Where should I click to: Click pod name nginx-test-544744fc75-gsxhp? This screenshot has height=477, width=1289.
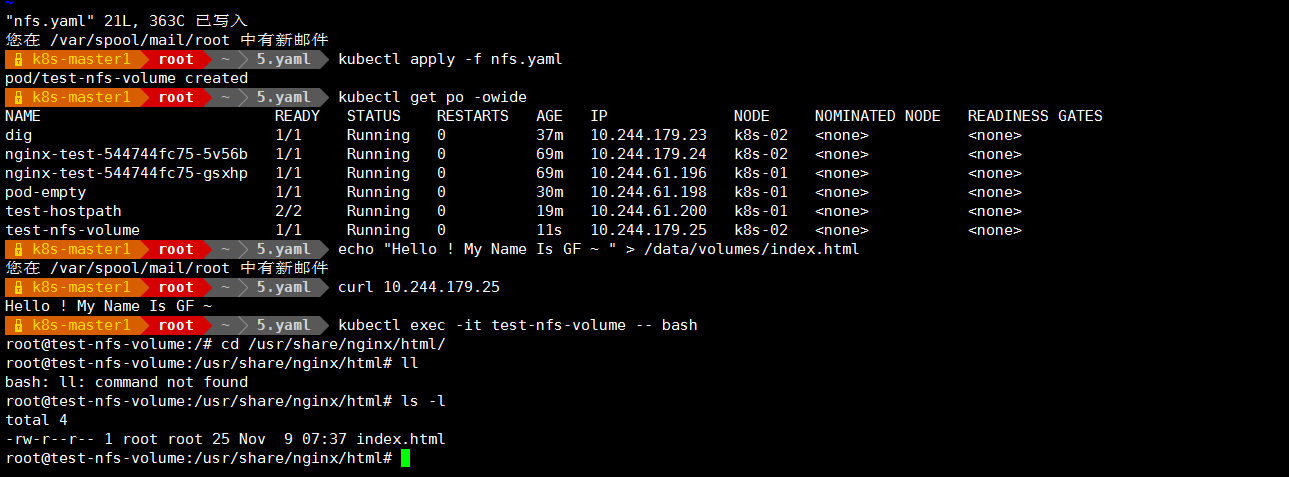tap(126, 173)
